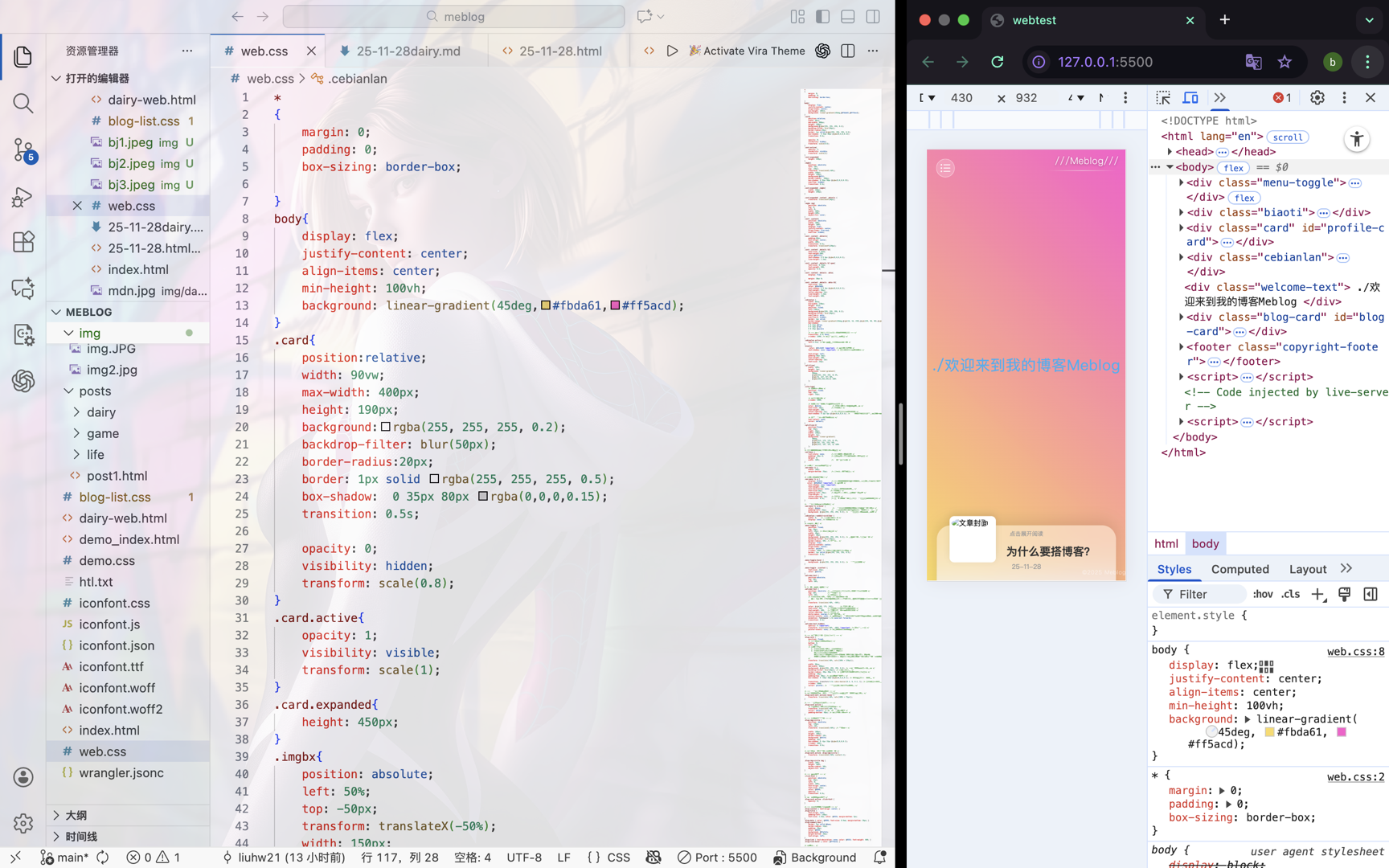The image size is (1389, 868).
Task: Click the split editor right icon
Action: pyautogui.click(x=847, y=51)
